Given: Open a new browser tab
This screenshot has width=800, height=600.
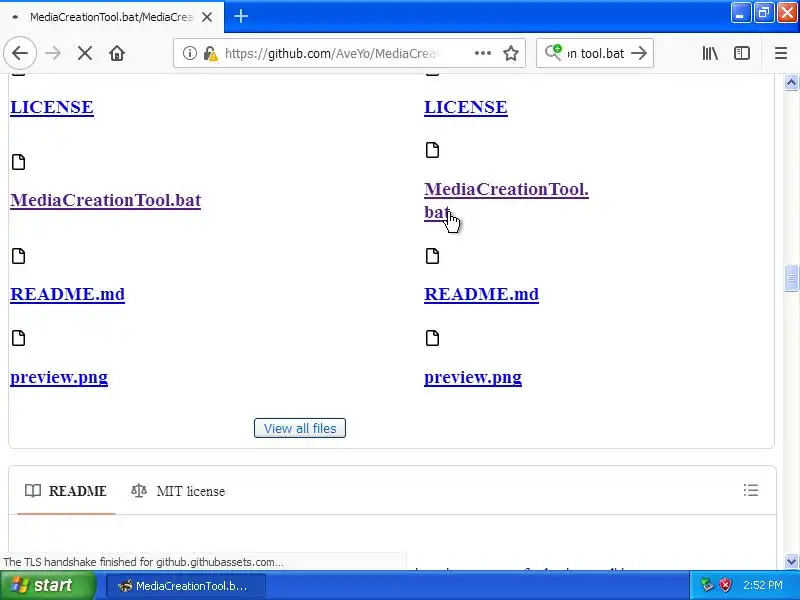Looking at the screenshot, I should (x=241, y=16).
